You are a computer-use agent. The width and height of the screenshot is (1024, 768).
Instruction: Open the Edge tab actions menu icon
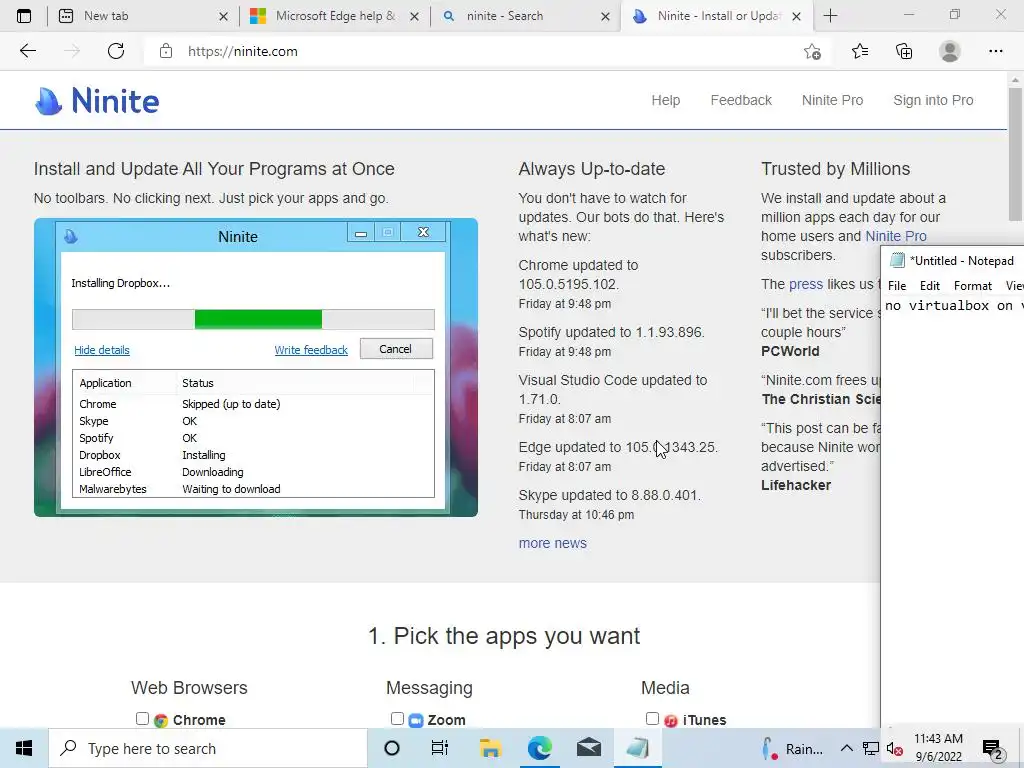click(24, 16)
